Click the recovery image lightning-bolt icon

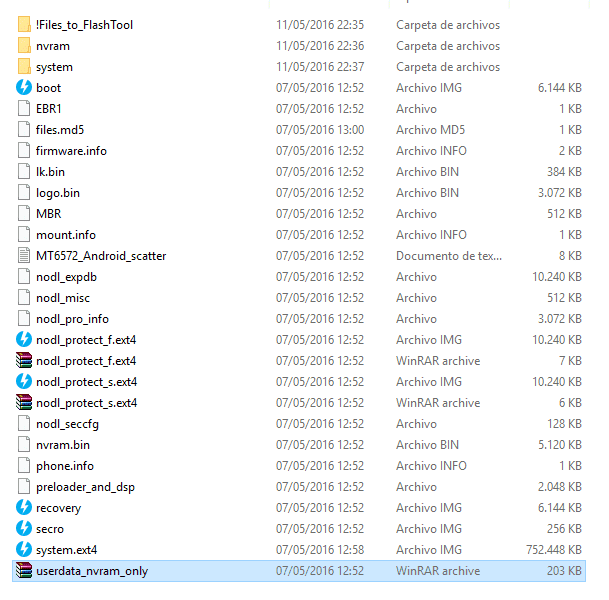pos(24,507)
